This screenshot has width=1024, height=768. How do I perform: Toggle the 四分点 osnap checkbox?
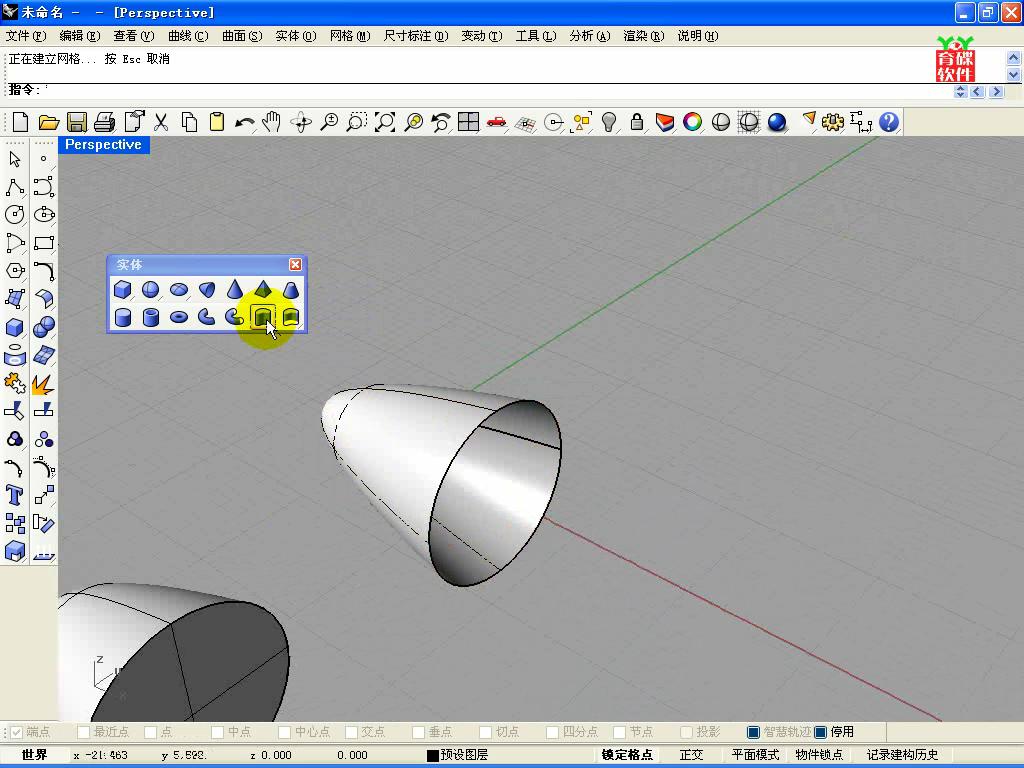click(553, 732)
